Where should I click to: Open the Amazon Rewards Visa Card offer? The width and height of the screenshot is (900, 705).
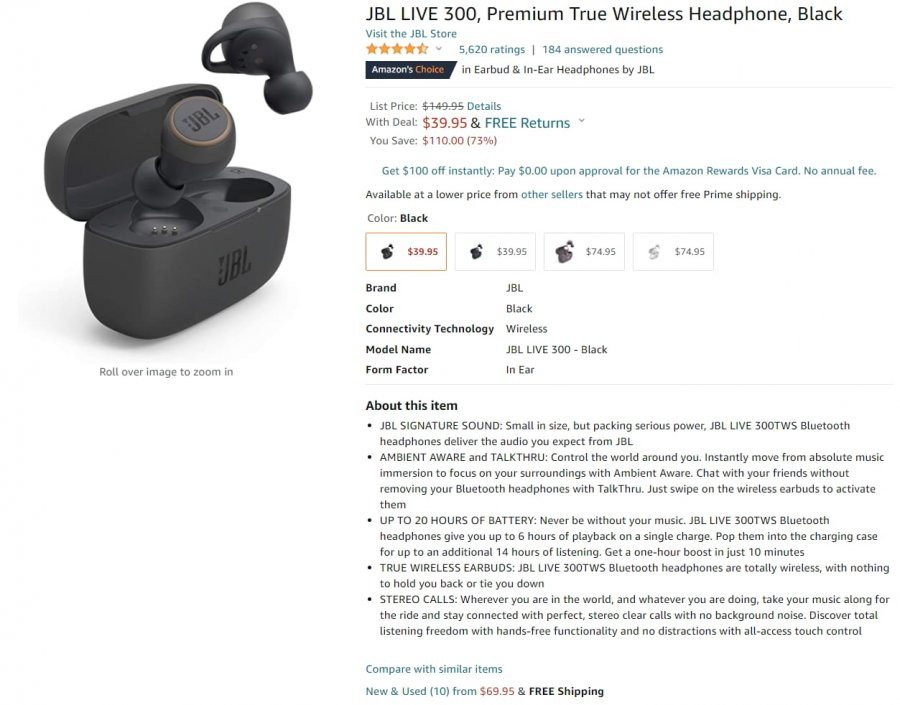(629, 171)
